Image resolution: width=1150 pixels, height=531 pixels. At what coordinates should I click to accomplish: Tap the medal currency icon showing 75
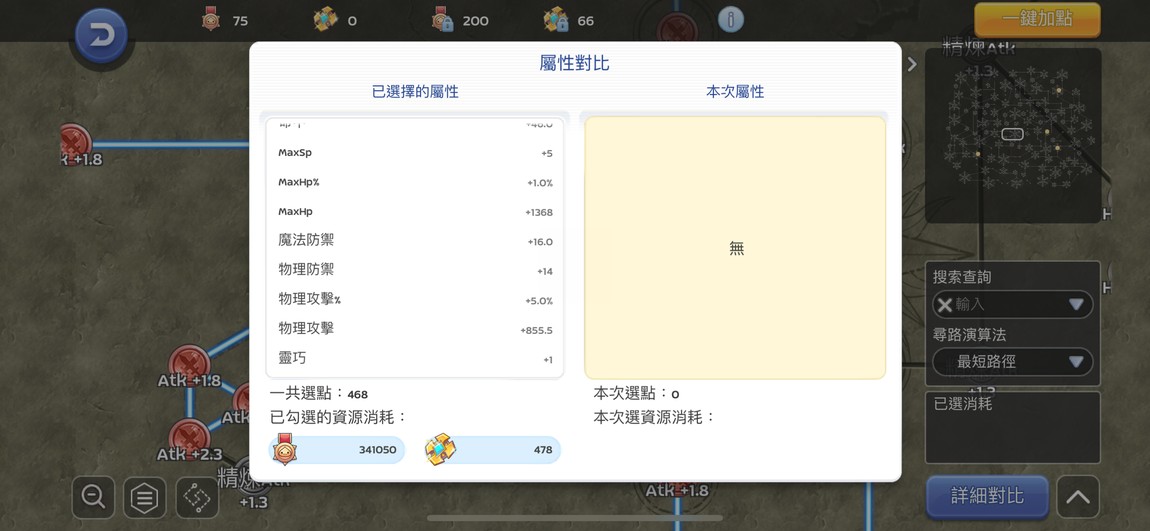211,19
